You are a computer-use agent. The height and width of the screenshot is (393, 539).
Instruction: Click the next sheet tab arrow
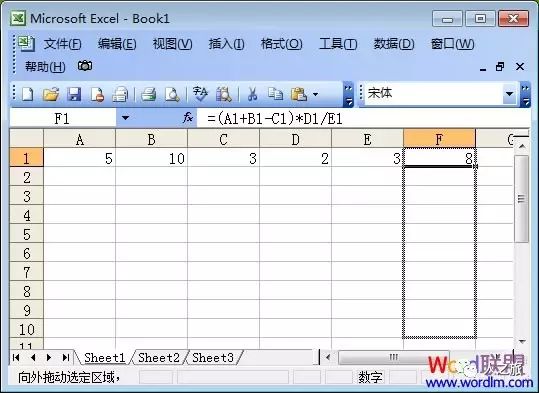tap(49, 358)
